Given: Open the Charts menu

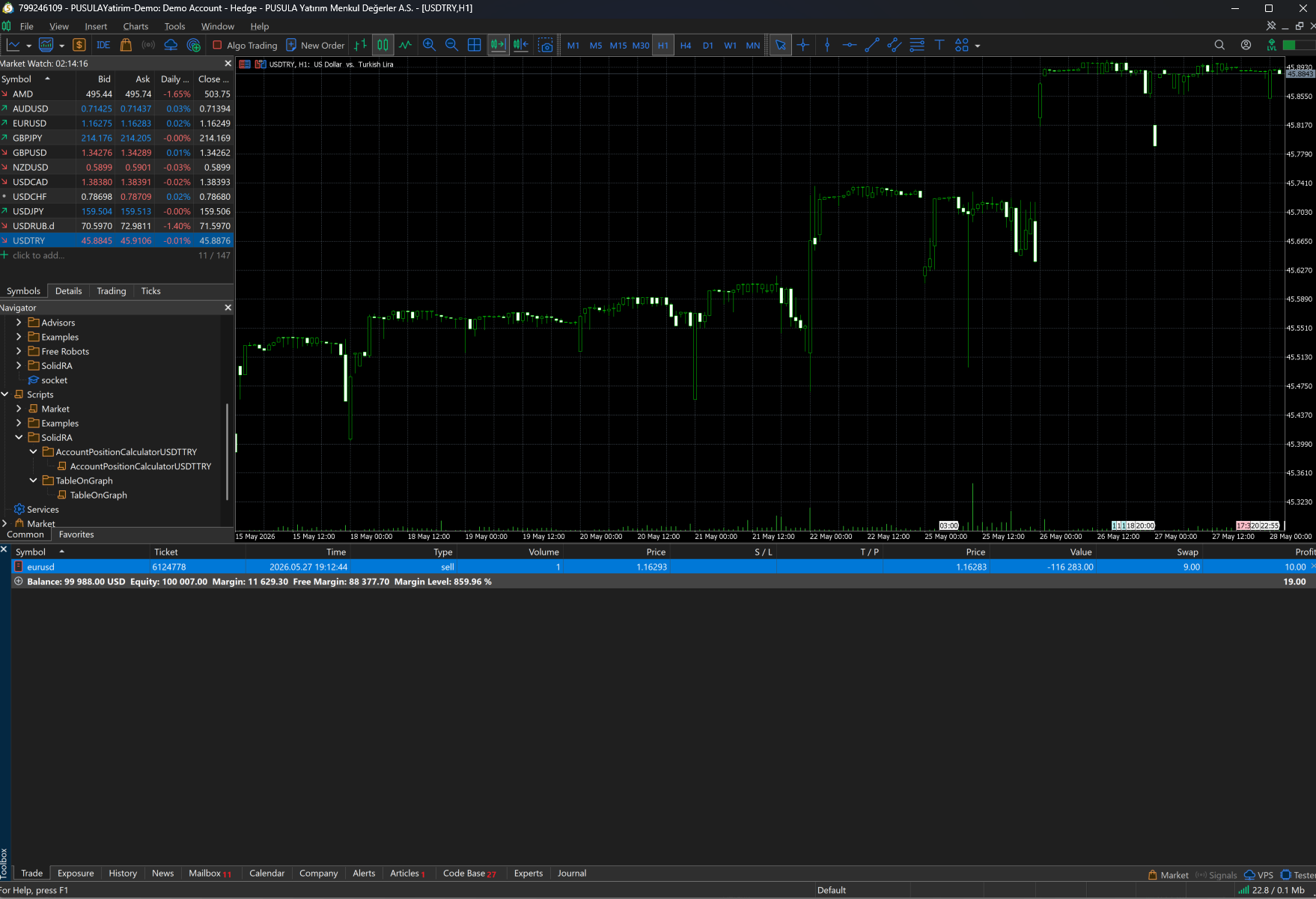Looking at the screenshot, I should (x=135, y=26).
